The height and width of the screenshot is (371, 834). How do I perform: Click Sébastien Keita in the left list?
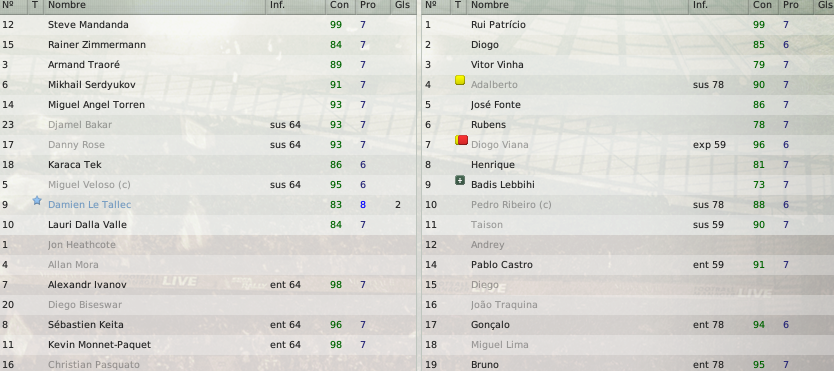86,325
